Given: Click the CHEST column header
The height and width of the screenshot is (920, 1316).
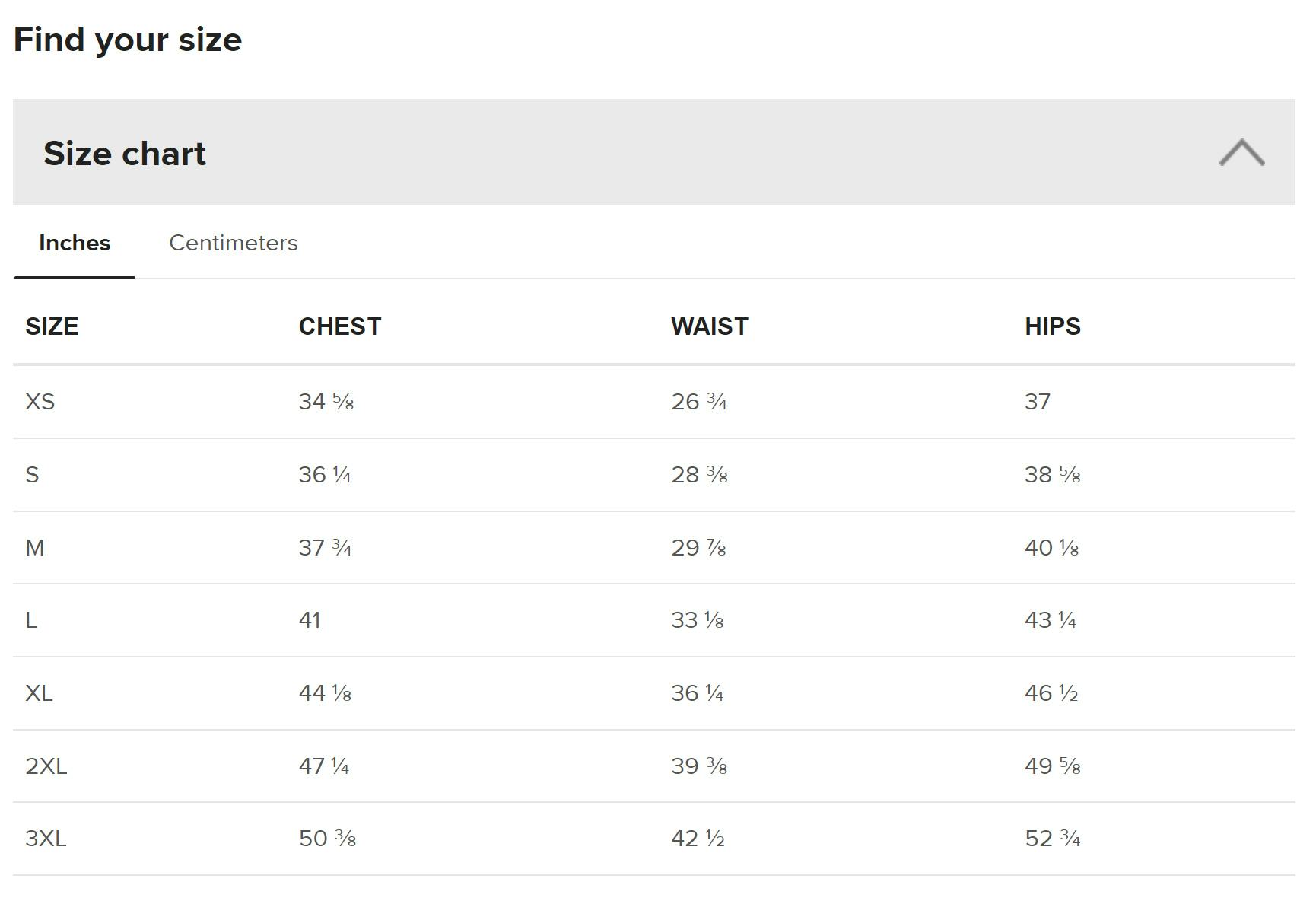Looking at the screenshot, I should point(339,326).
